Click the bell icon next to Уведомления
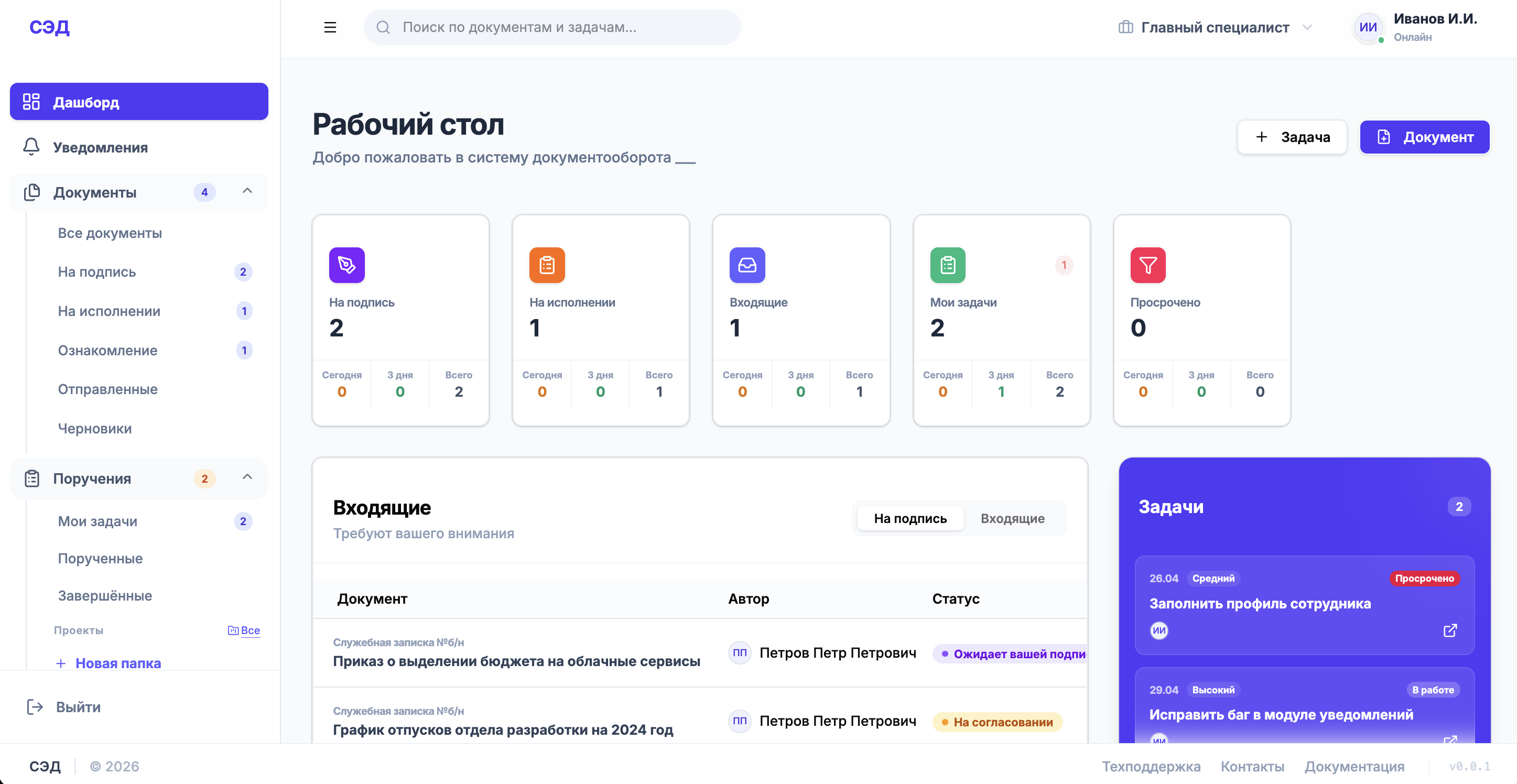1517x784 pixels. click(31, 147)
